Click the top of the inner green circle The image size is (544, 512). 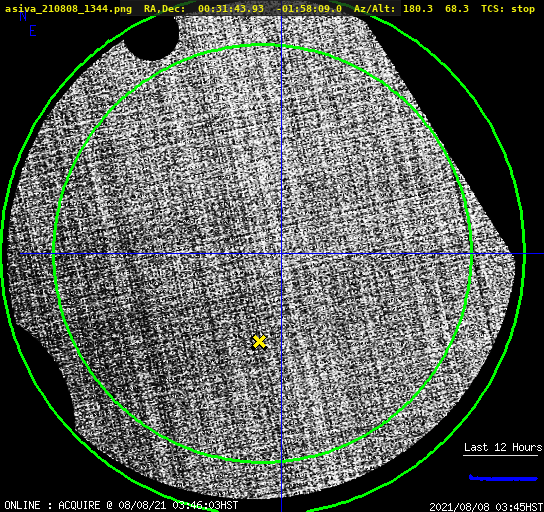pos(263,45)
